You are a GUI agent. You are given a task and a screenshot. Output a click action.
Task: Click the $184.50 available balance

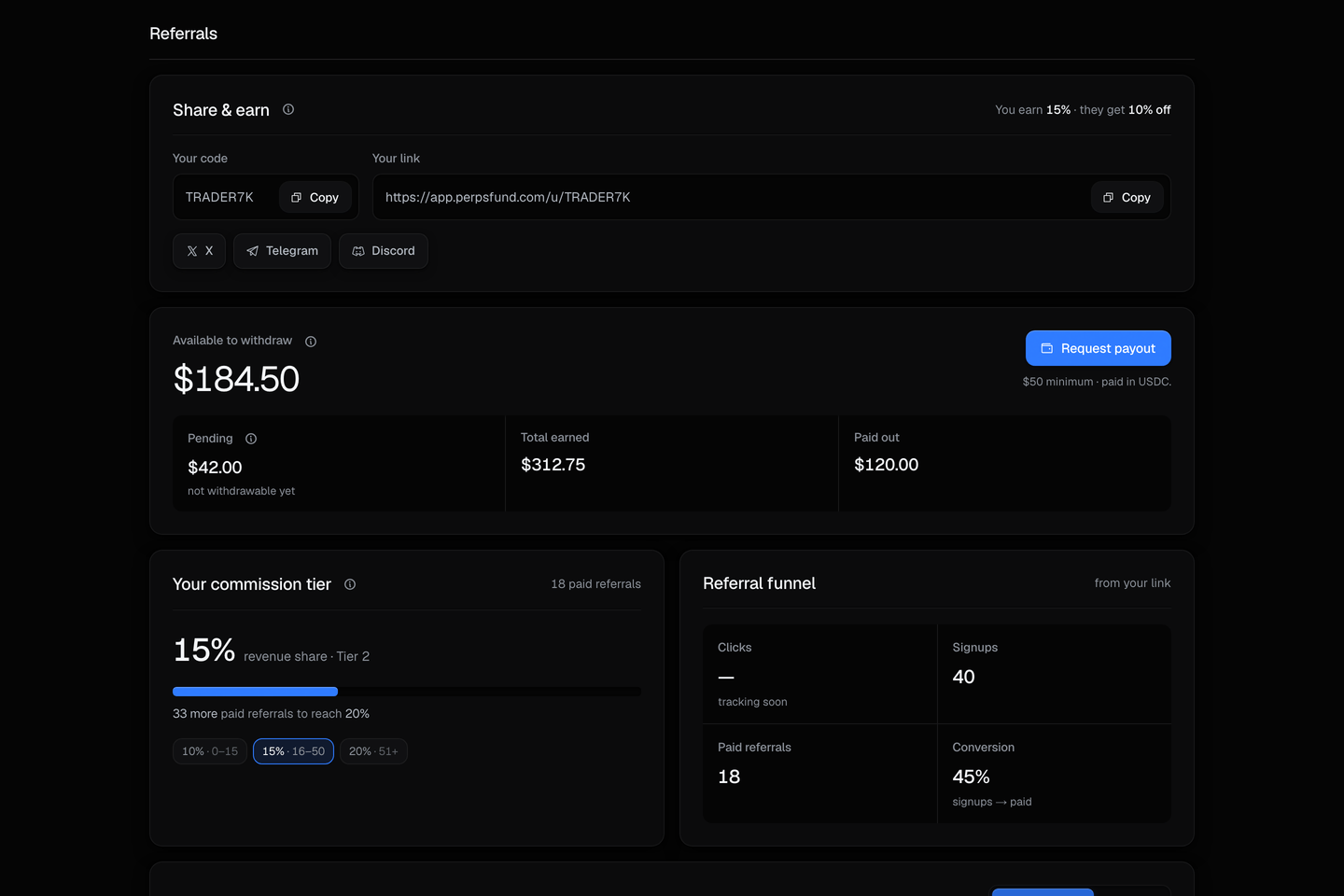[236, 379]
